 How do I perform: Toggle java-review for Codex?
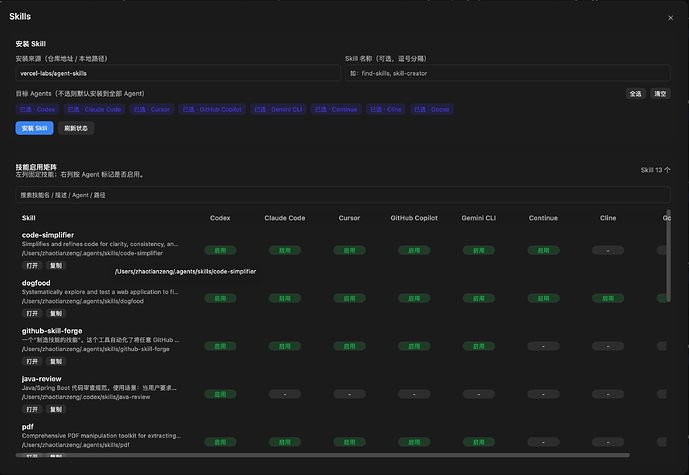pyautogui.click(x=220, y=394)
